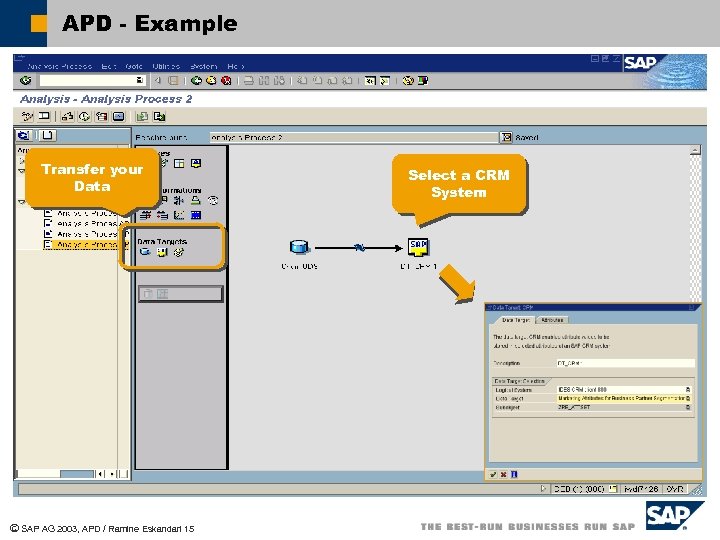Screen dimensions: 720x540
Task: Click the blue info button in the dialog
Action: coord(514,474)
